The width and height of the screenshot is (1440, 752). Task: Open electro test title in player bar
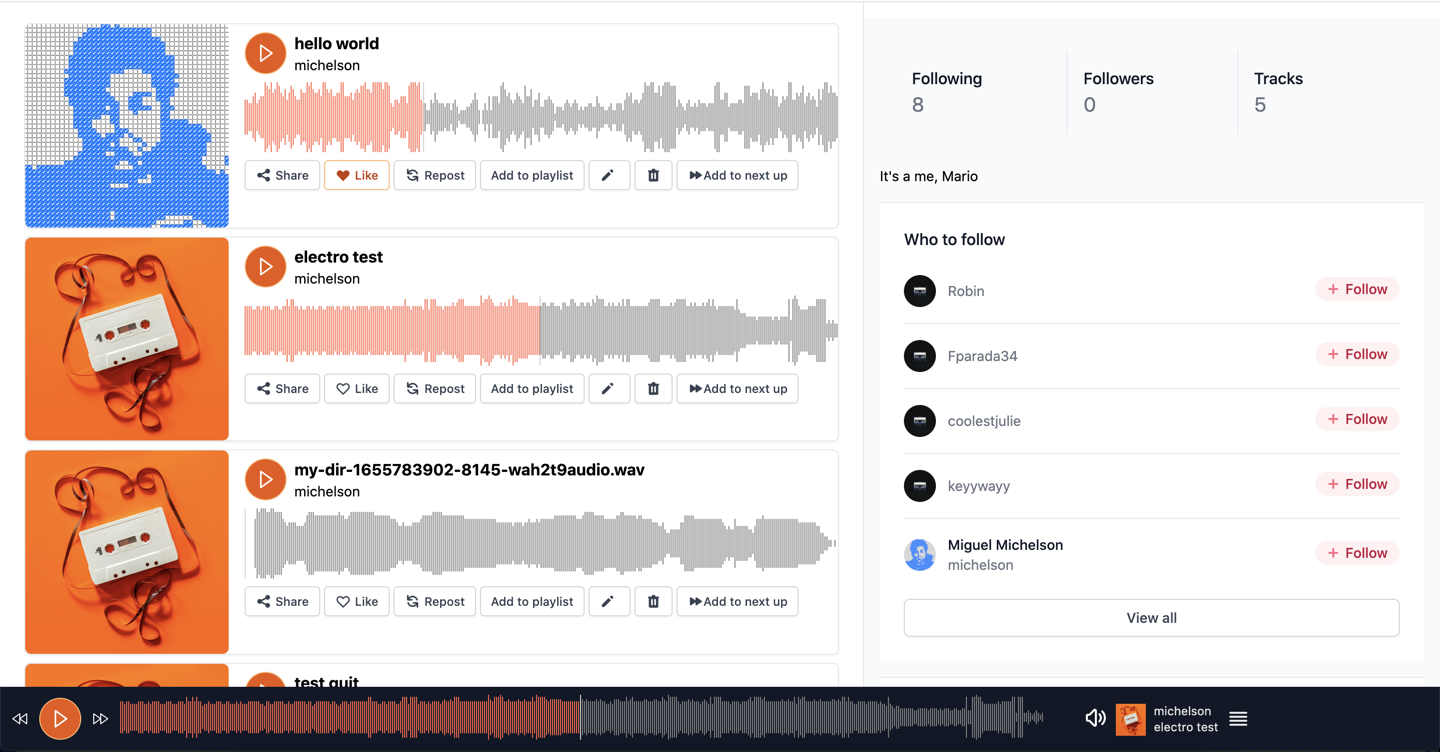point(1186,727)
